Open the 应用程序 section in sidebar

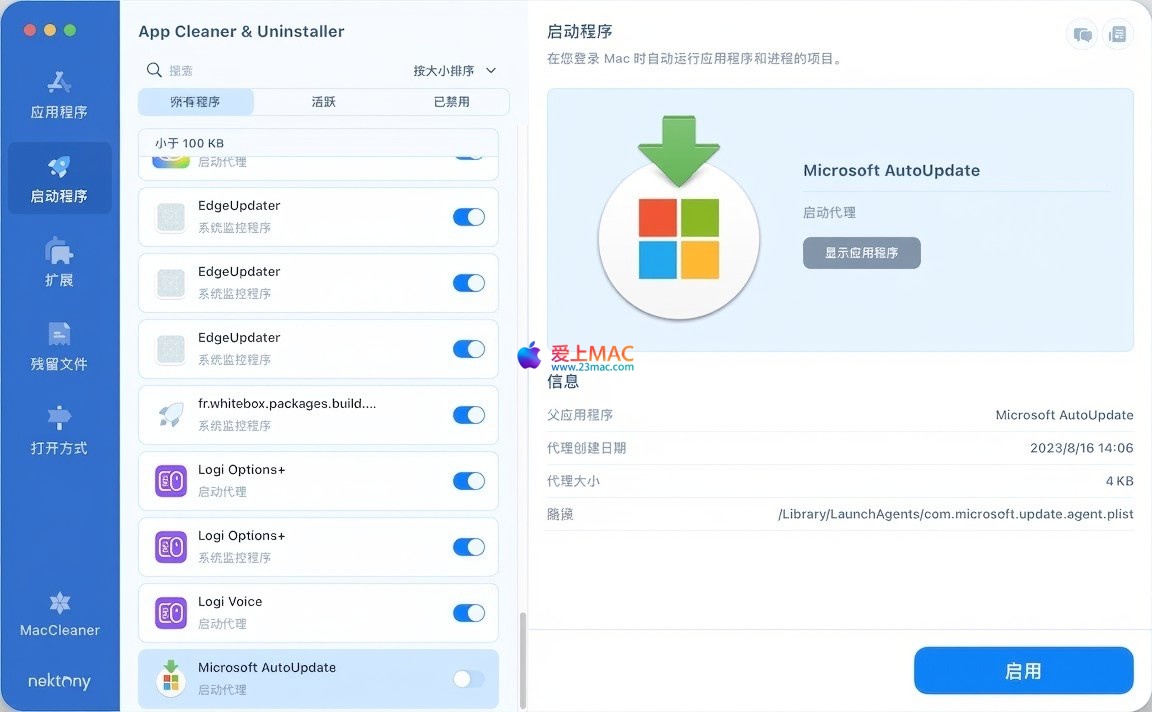[x=59, y=95]
